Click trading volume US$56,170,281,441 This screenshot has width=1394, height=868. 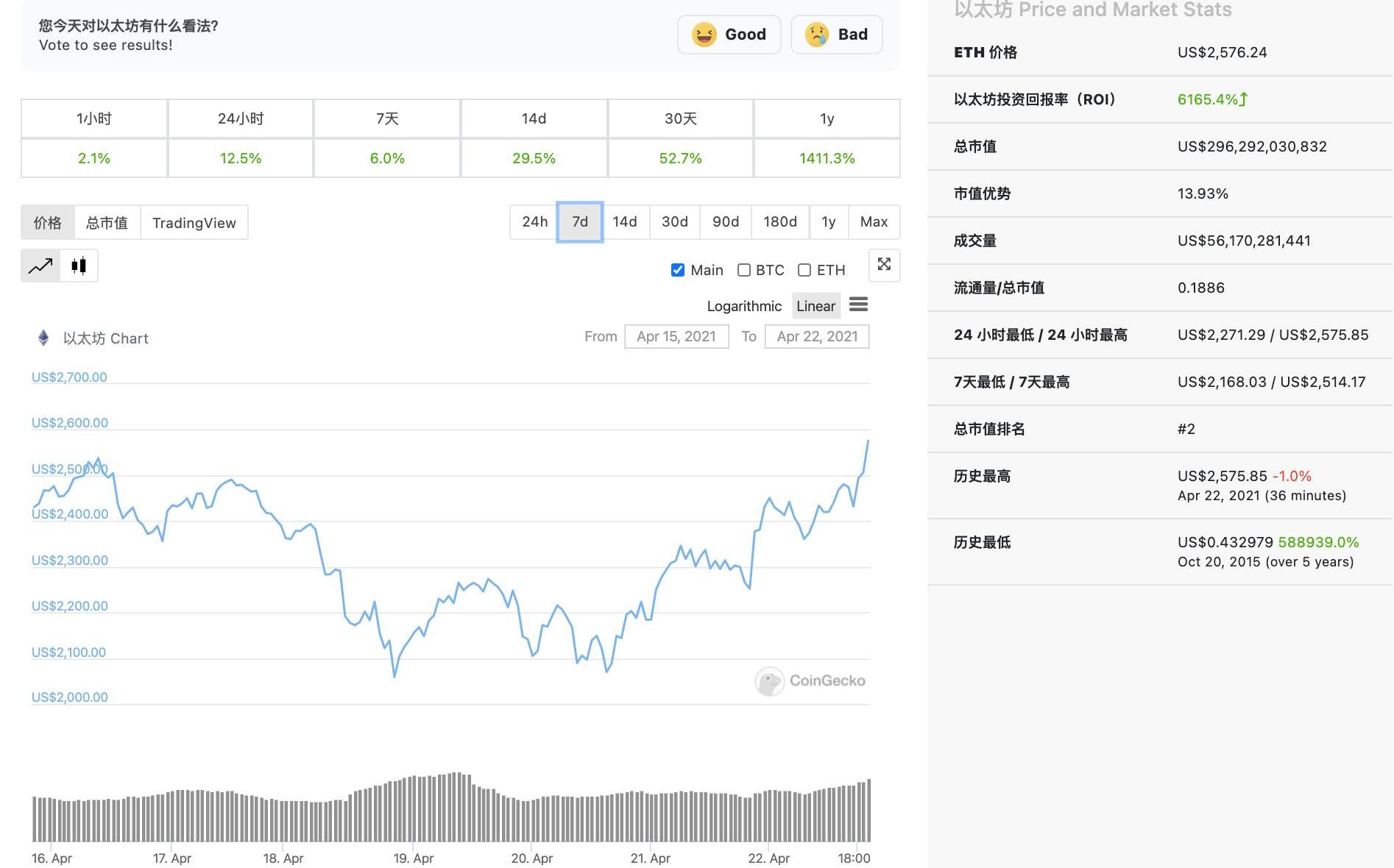pos(1244,241)
